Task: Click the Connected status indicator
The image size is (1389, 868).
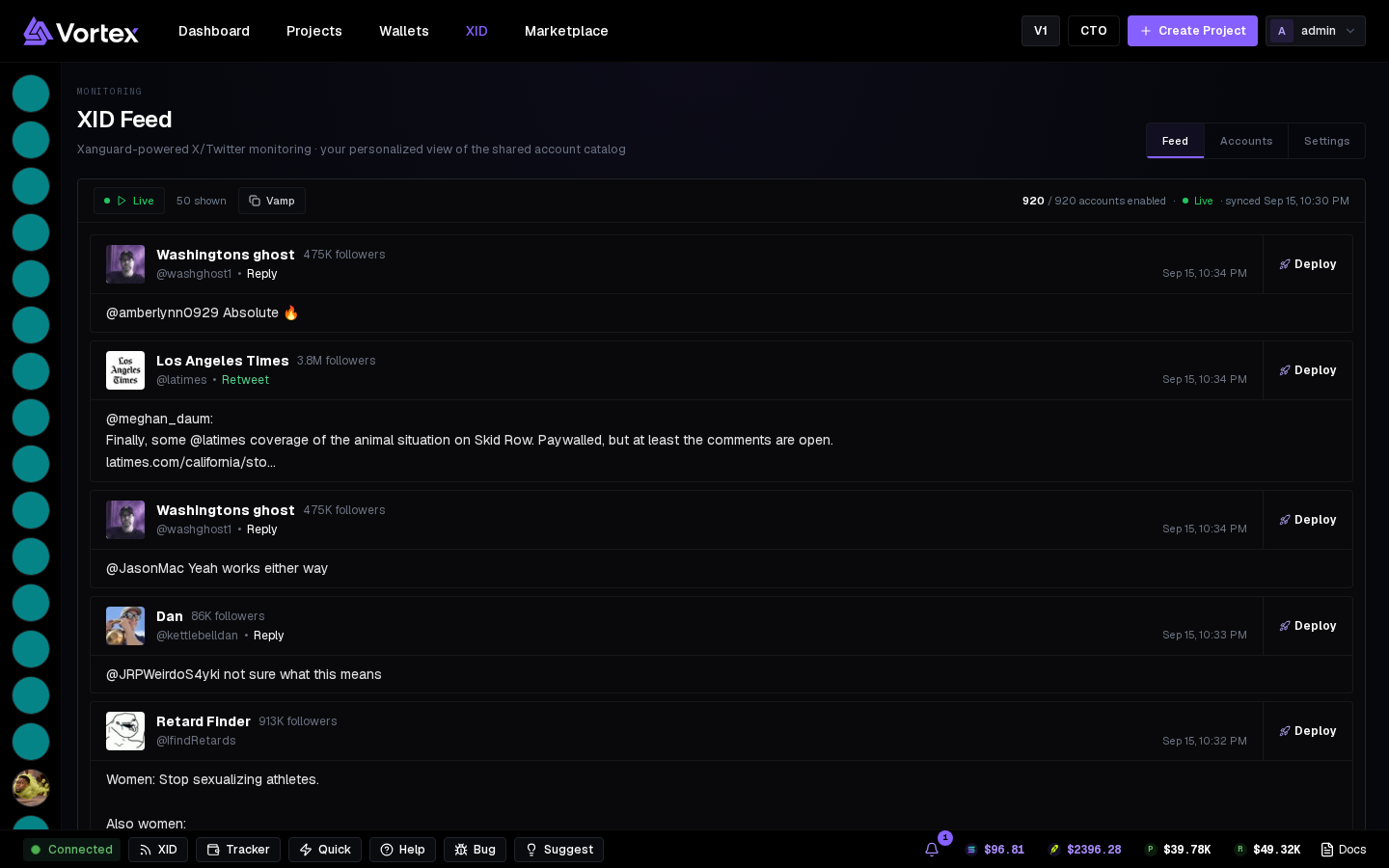Action: click(x=72, y=850)
